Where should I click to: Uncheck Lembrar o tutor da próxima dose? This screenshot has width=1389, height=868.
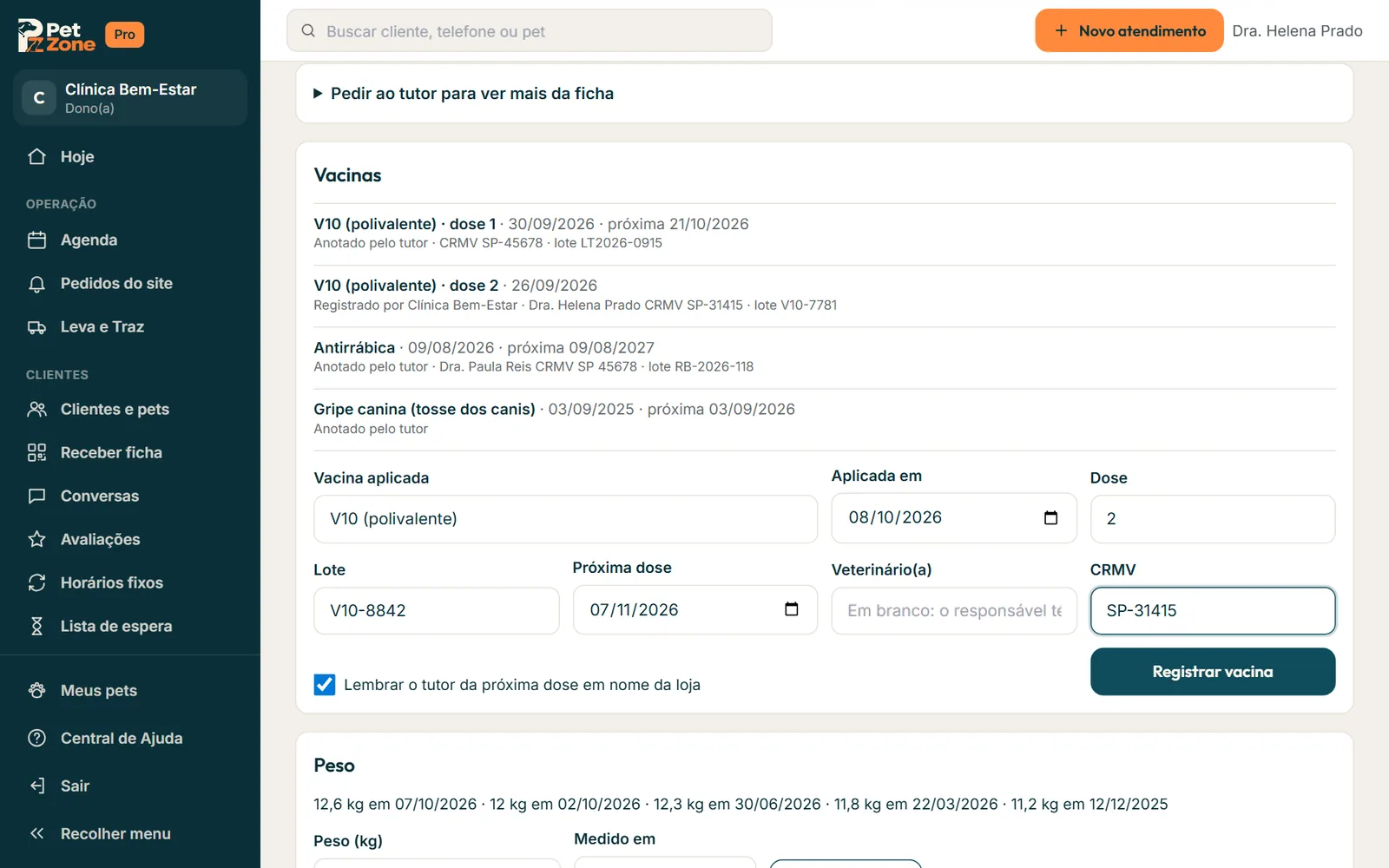click(325, 685)
